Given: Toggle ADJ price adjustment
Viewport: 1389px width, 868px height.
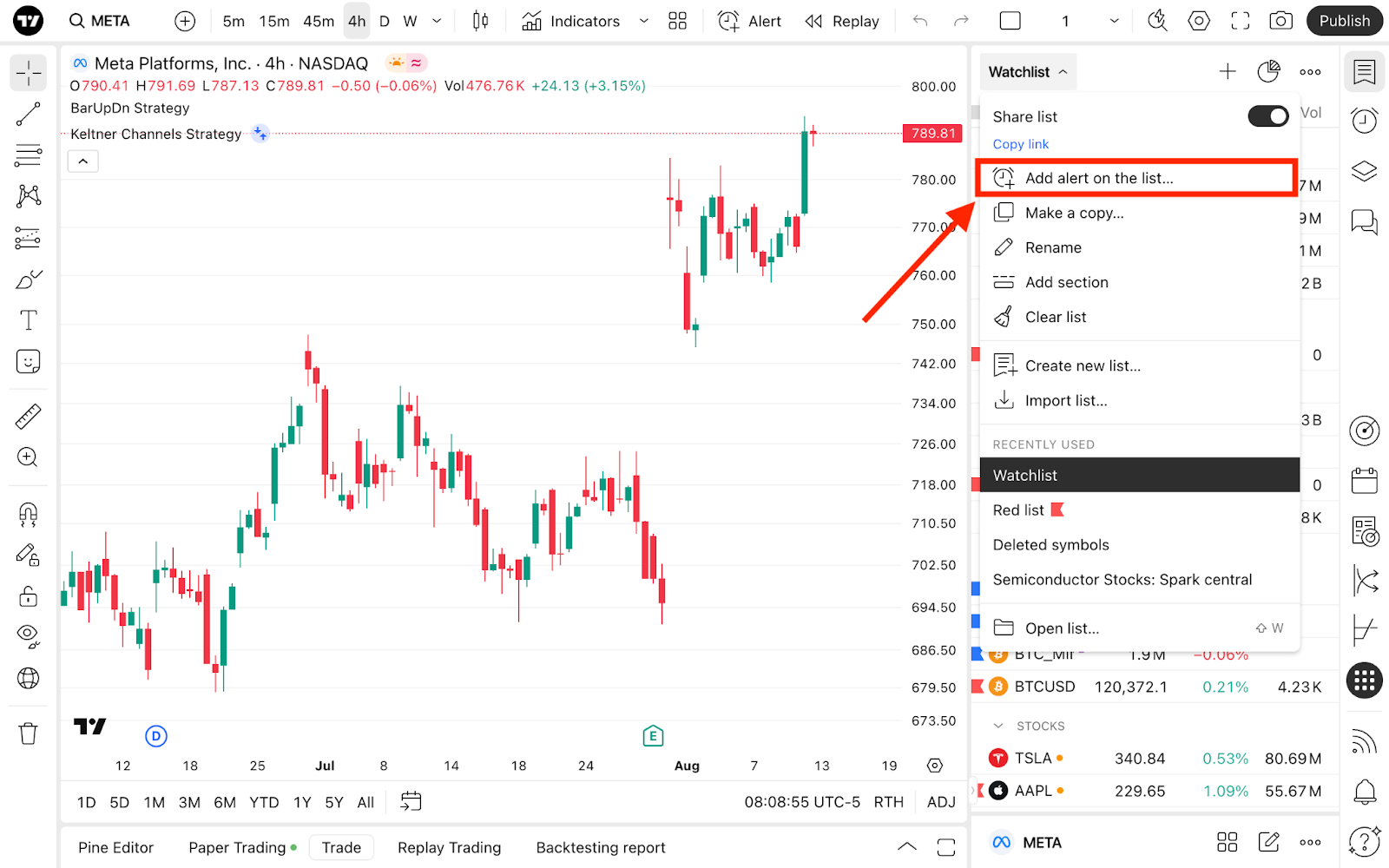Looking at the screenshot, I should [x=941, y=802].
